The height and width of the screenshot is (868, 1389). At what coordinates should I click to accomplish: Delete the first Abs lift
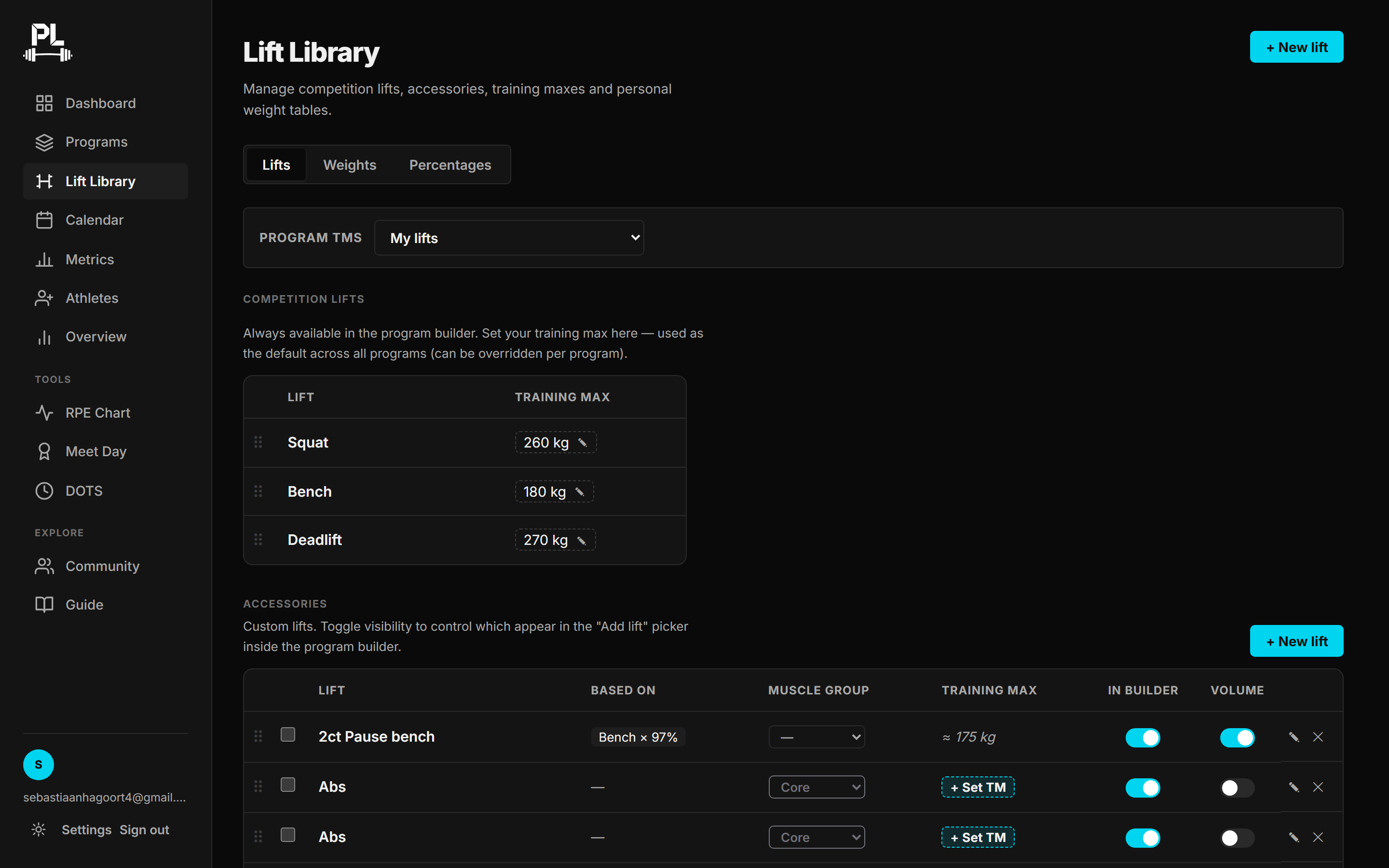pyautogui.click(x=1318, y=787)
